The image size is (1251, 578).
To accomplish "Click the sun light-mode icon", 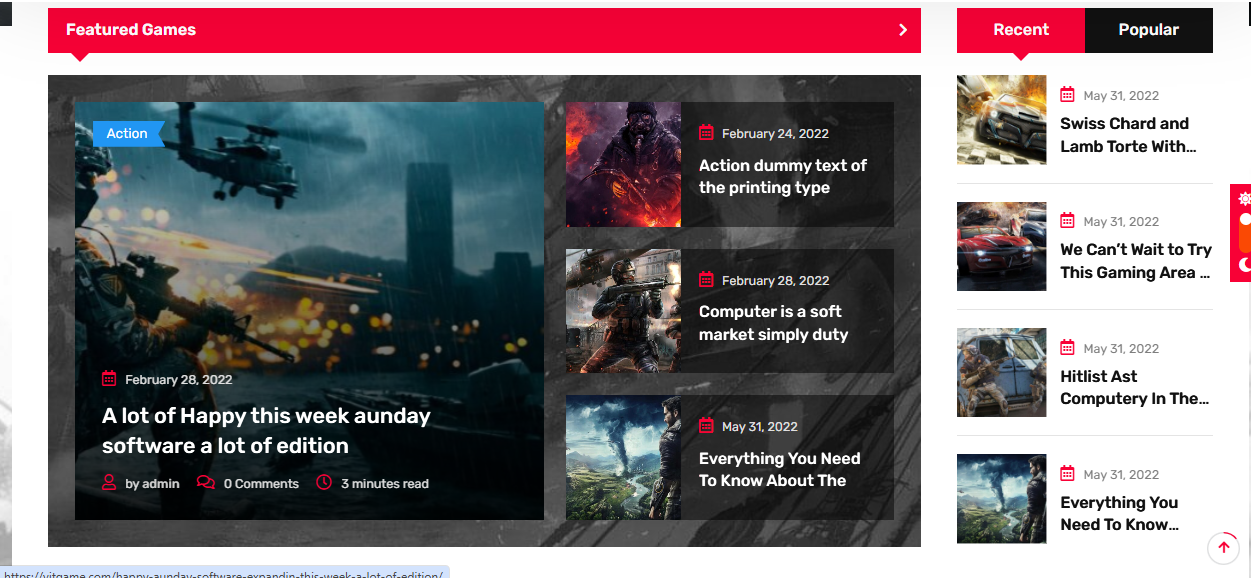I will click(x=1244, y=198).
